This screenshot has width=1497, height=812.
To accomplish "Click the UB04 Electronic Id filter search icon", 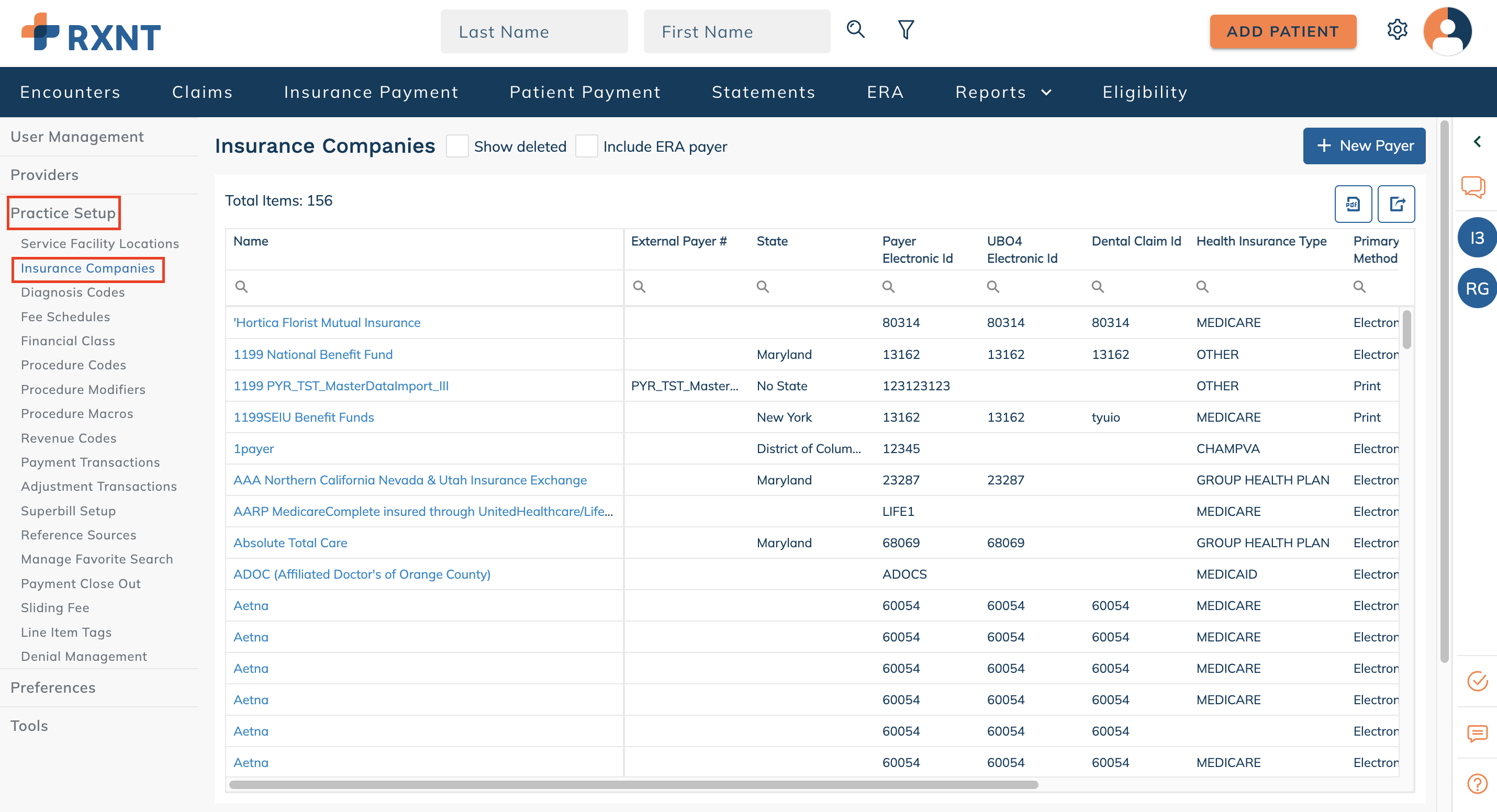I will click(x=993, y=286).
